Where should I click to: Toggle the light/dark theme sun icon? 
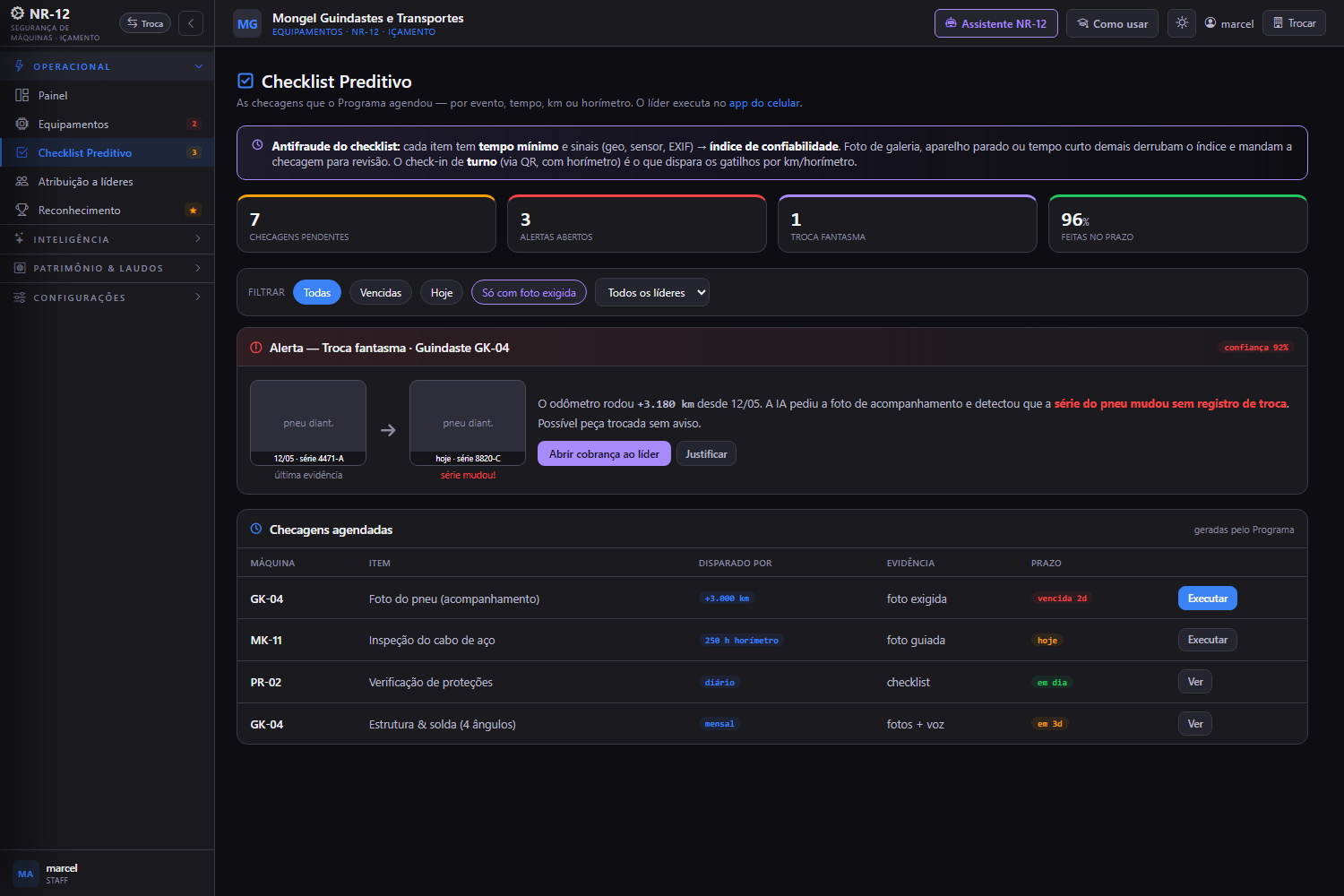1182,23
